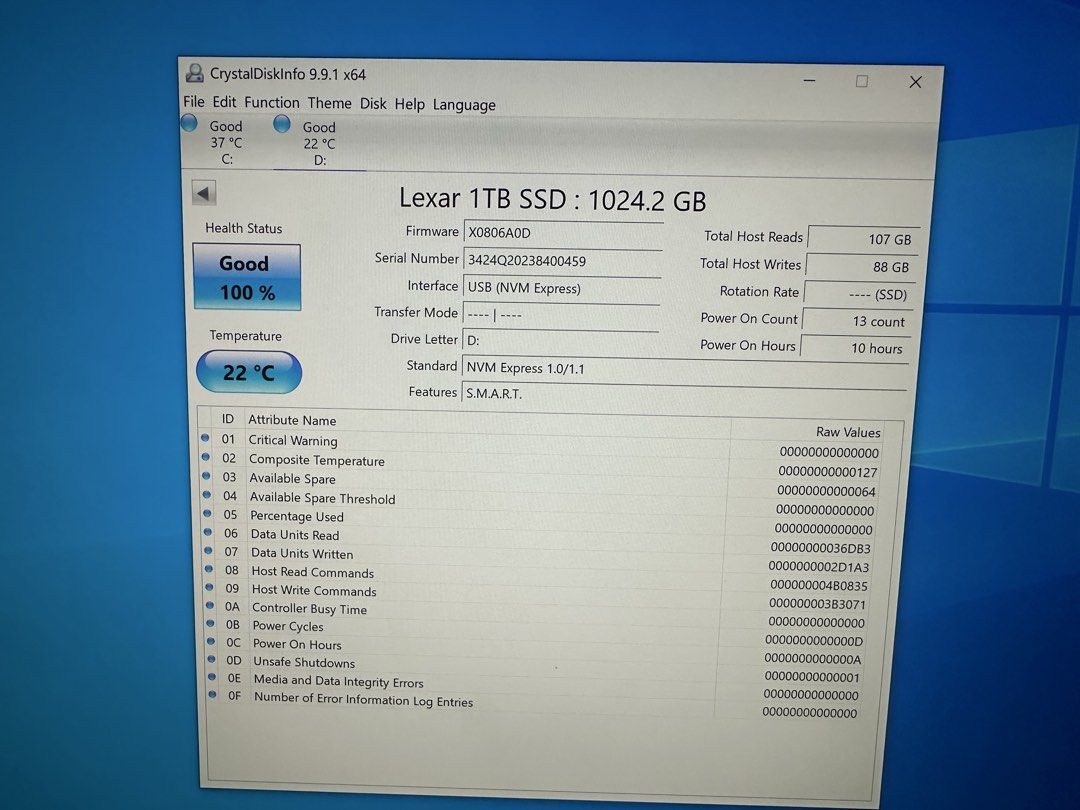Click the Power On Count value 13 count
1080x810 pixels.
pyautogui.click(x=857, y=321)
